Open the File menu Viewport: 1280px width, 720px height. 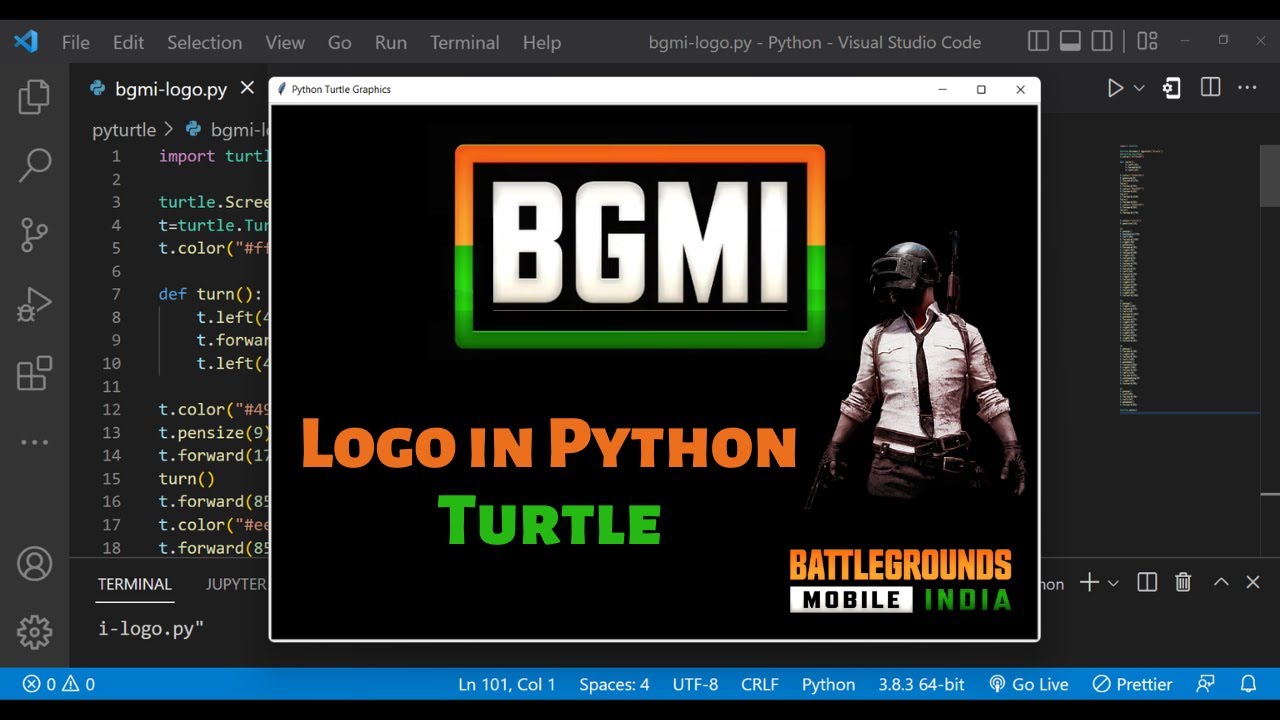pyautogui.click(x=76, y=42)
